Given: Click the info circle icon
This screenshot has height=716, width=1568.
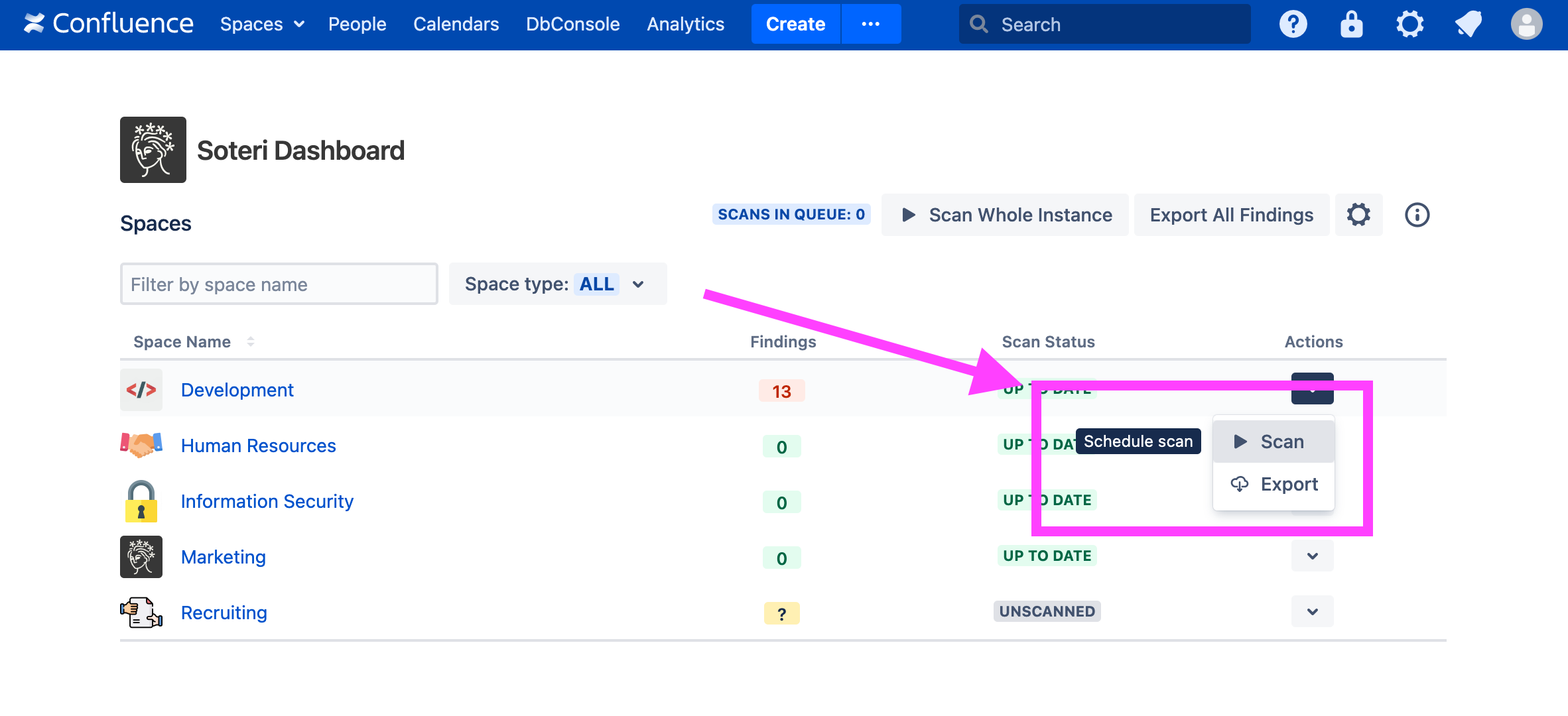Looking at the screenshot, I should (1417, 215).
